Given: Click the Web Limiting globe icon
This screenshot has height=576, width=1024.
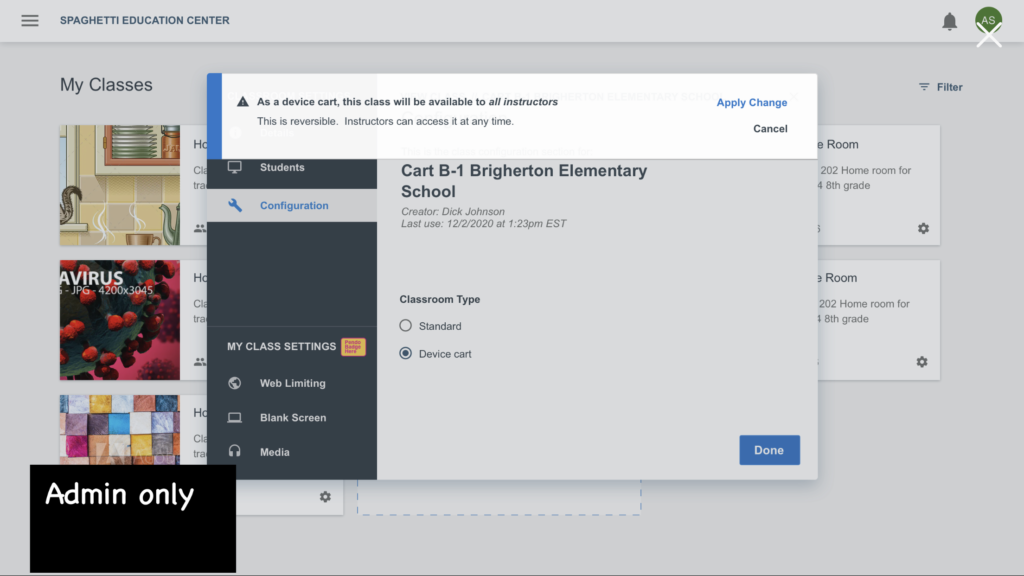Looking at the screenshot, I should coord(235,383).
